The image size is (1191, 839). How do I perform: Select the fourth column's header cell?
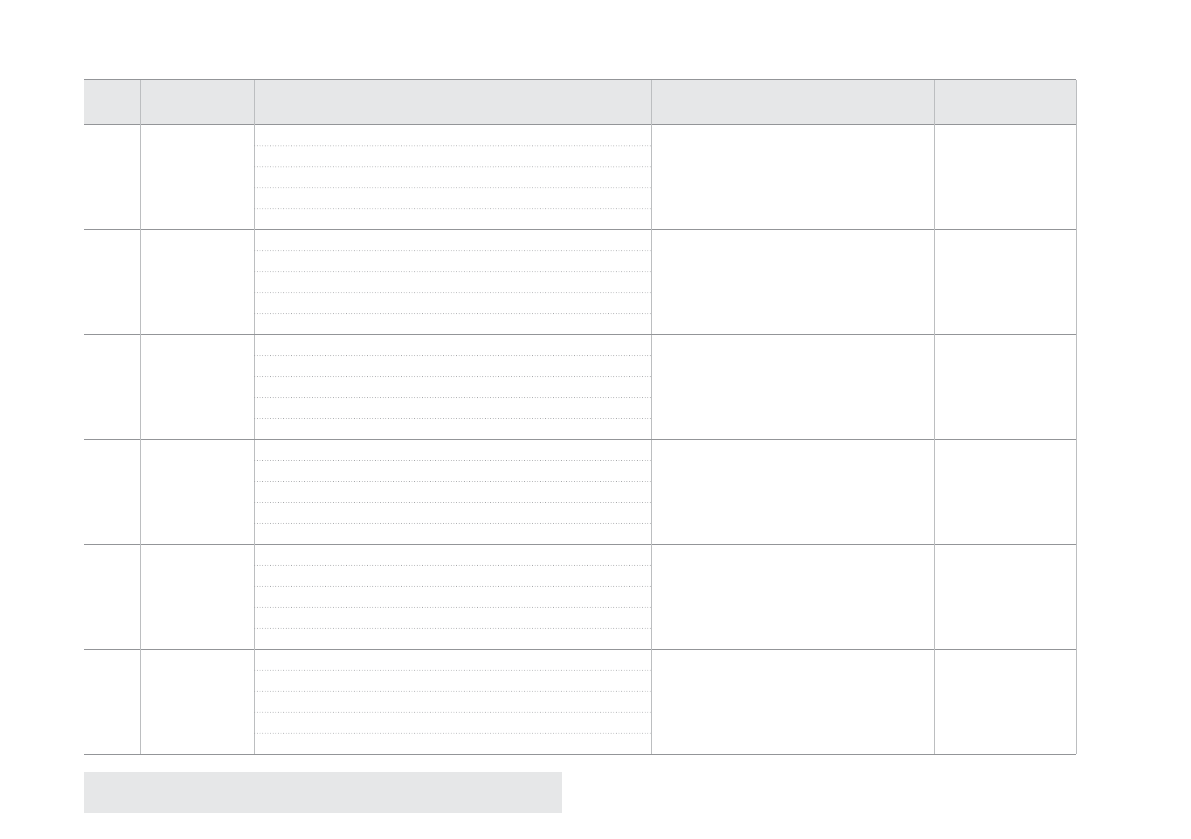[x=793, y=102]
